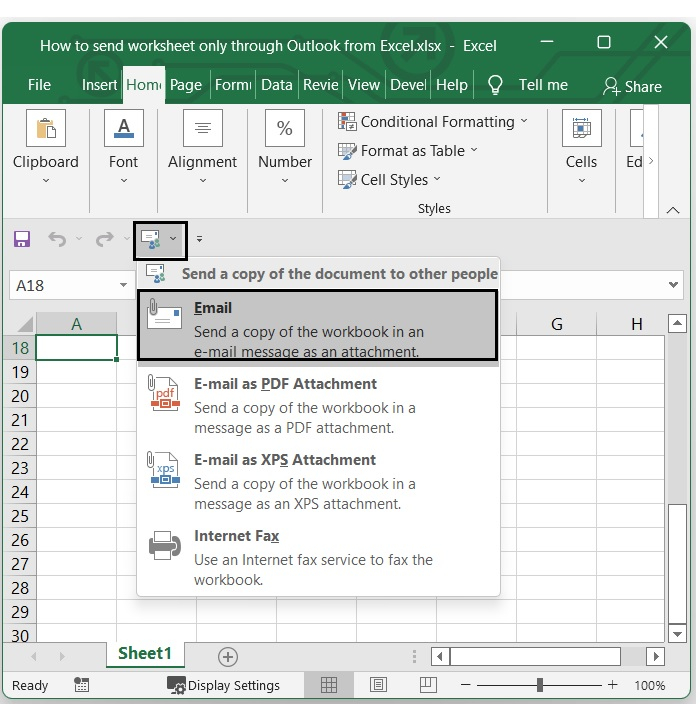Open the Undo history dropdown arrow
Viewport: 700px width, 707px height.
point(79,238)
